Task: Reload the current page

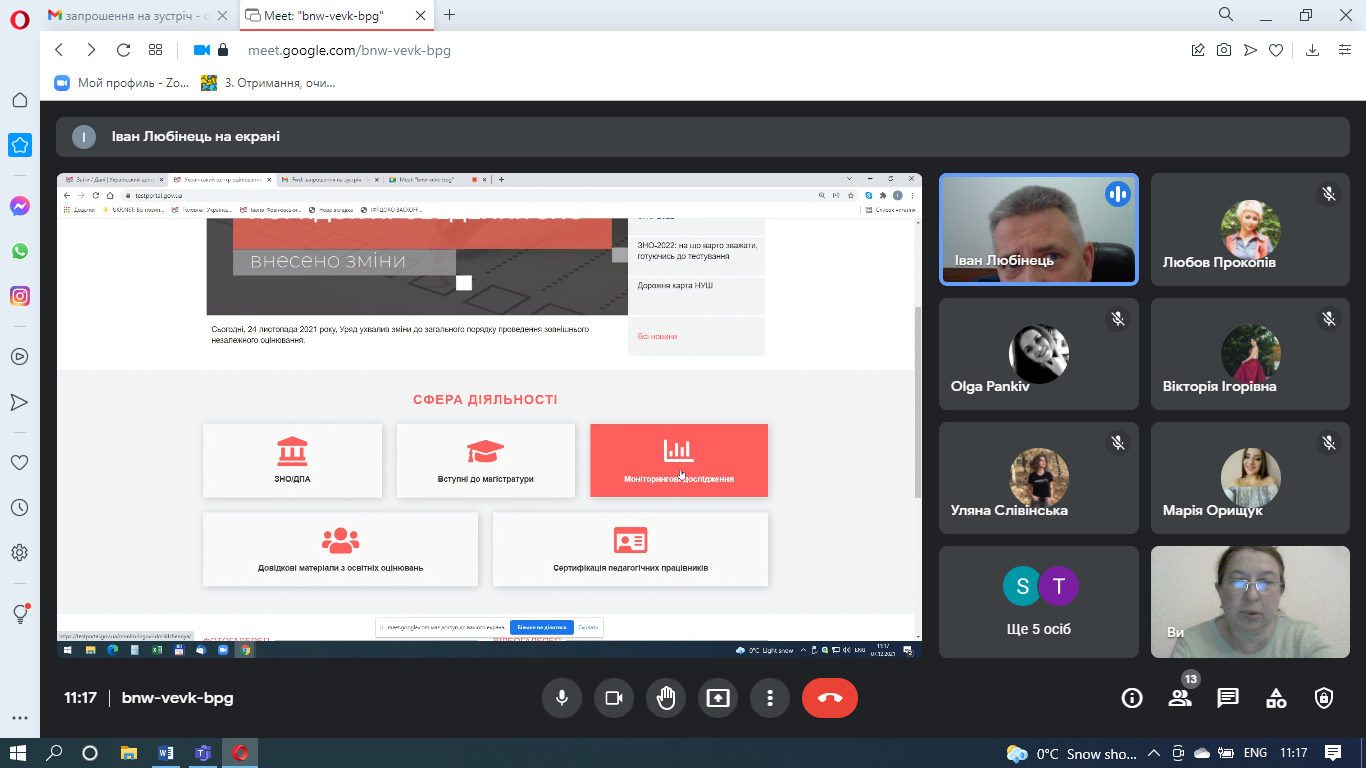Action: [x=124, y=50]
